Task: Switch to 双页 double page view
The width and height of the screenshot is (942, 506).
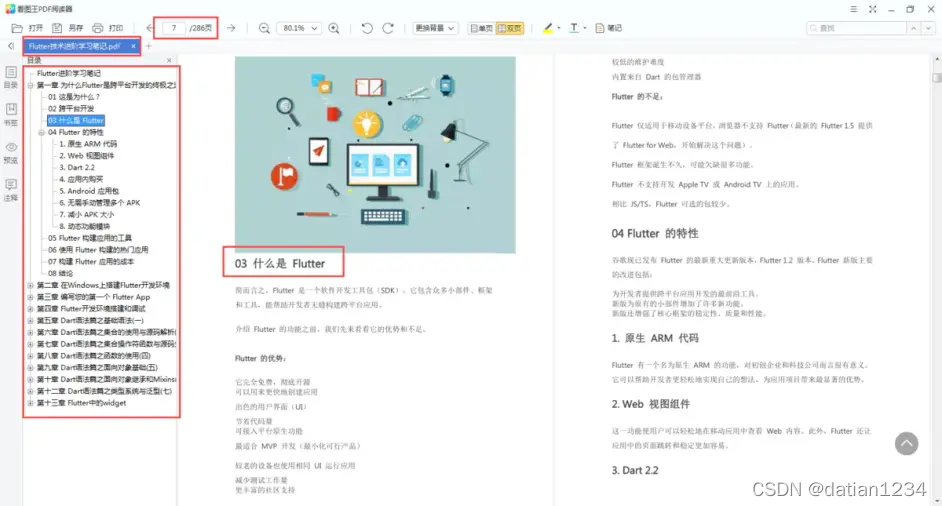Action: point(509,28)
